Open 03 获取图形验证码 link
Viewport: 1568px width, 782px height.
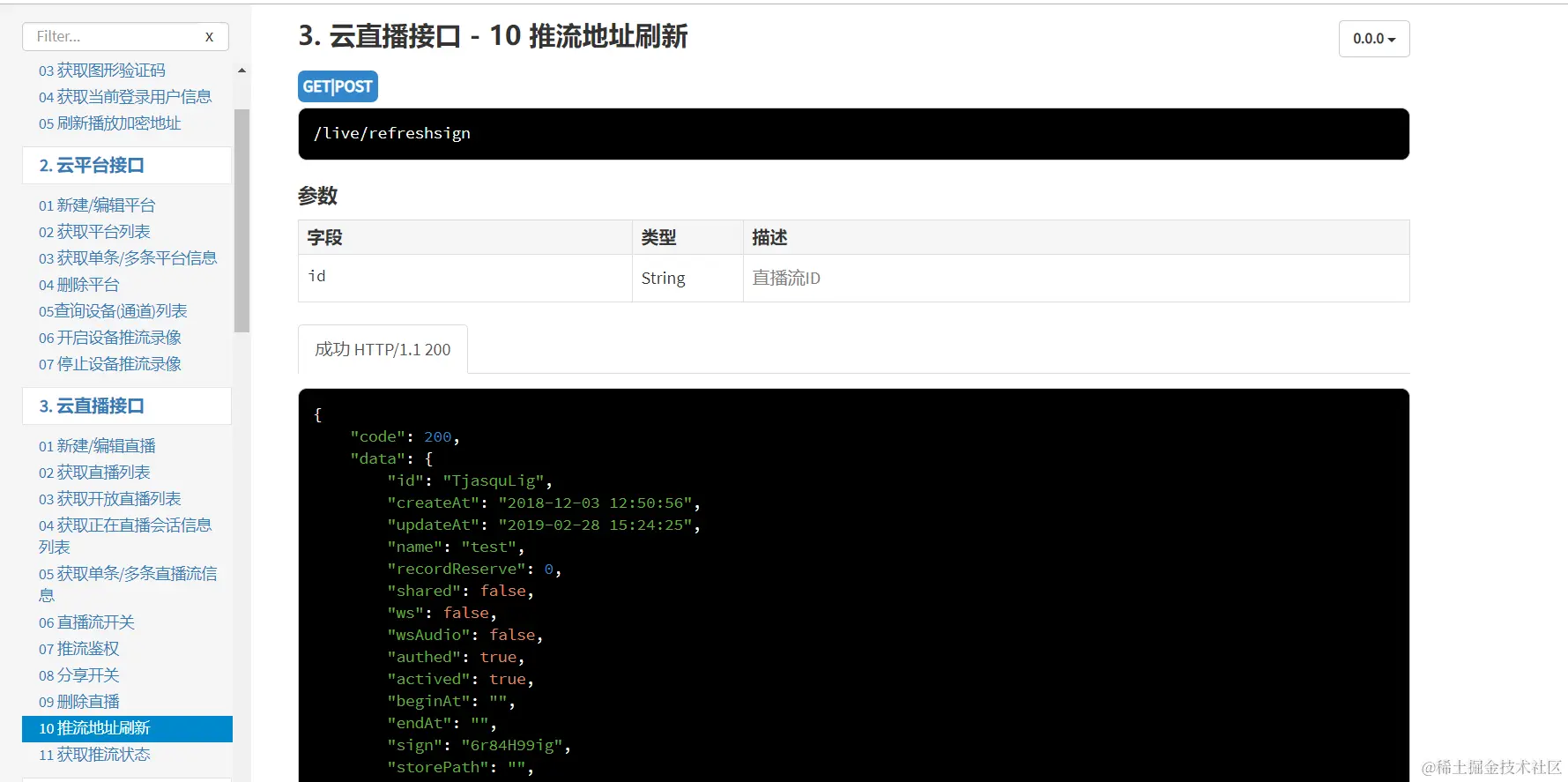102,71
